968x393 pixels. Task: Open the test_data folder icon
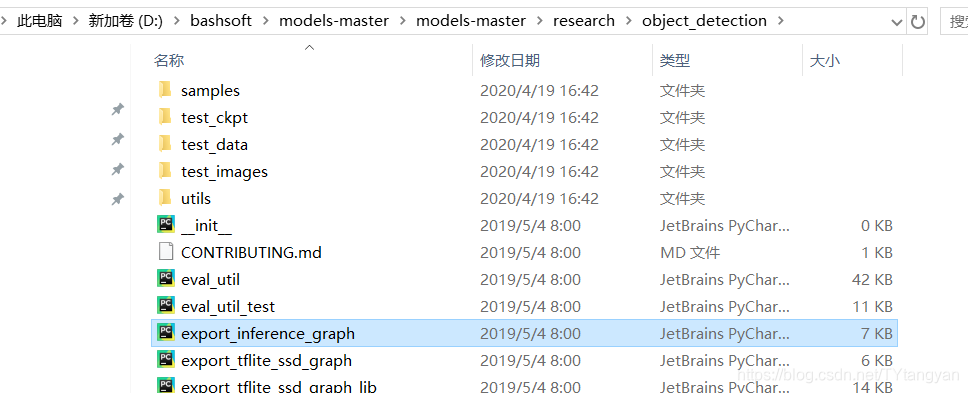tap(165, 144)
